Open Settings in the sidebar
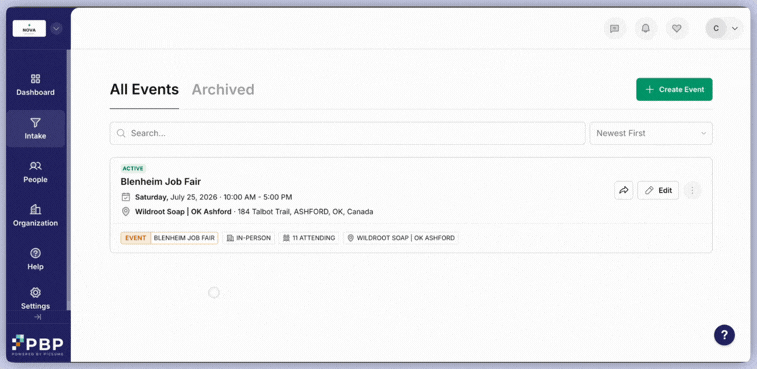 click(35, 298)
